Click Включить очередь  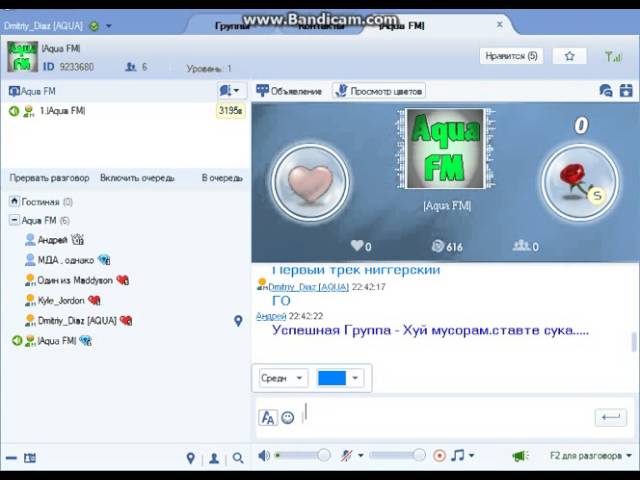click(137, 178)
